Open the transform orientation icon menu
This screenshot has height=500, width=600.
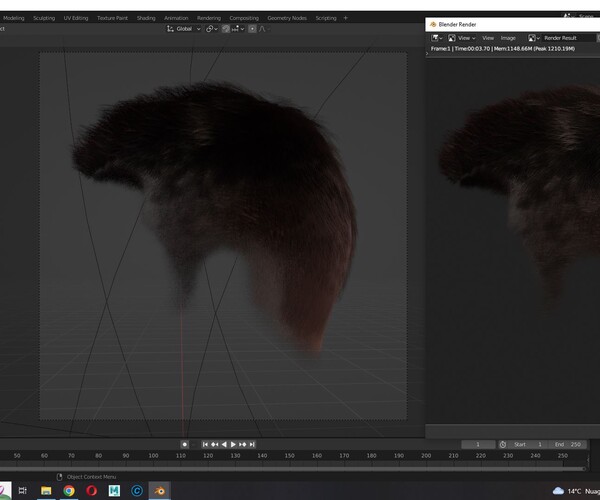point(170,29)
